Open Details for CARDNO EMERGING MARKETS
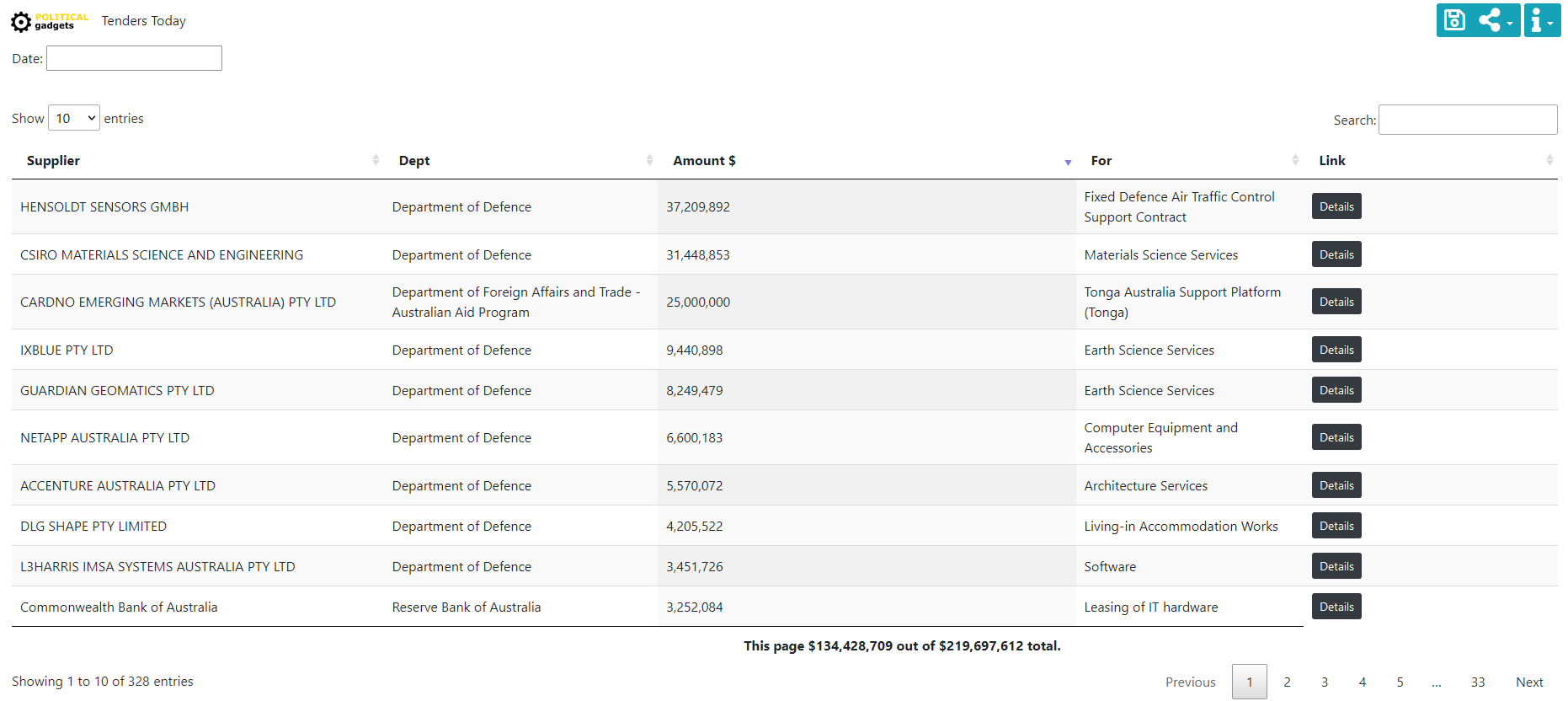1568x701 pixels. [x=1336, y=302]
